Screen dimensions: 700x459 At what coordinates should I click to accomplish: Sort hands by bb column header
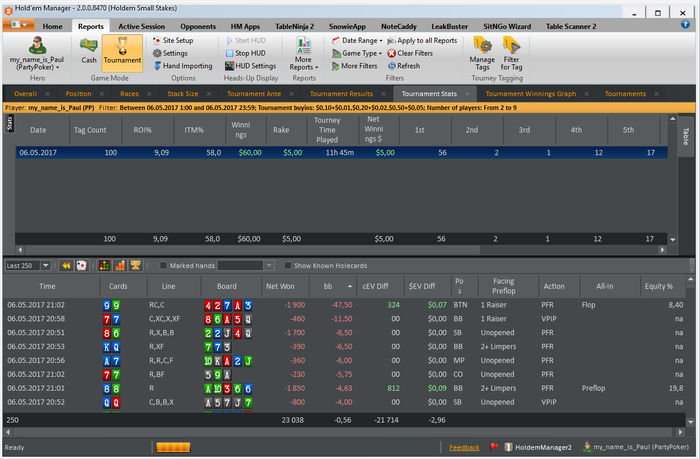[x=332, y=286]
